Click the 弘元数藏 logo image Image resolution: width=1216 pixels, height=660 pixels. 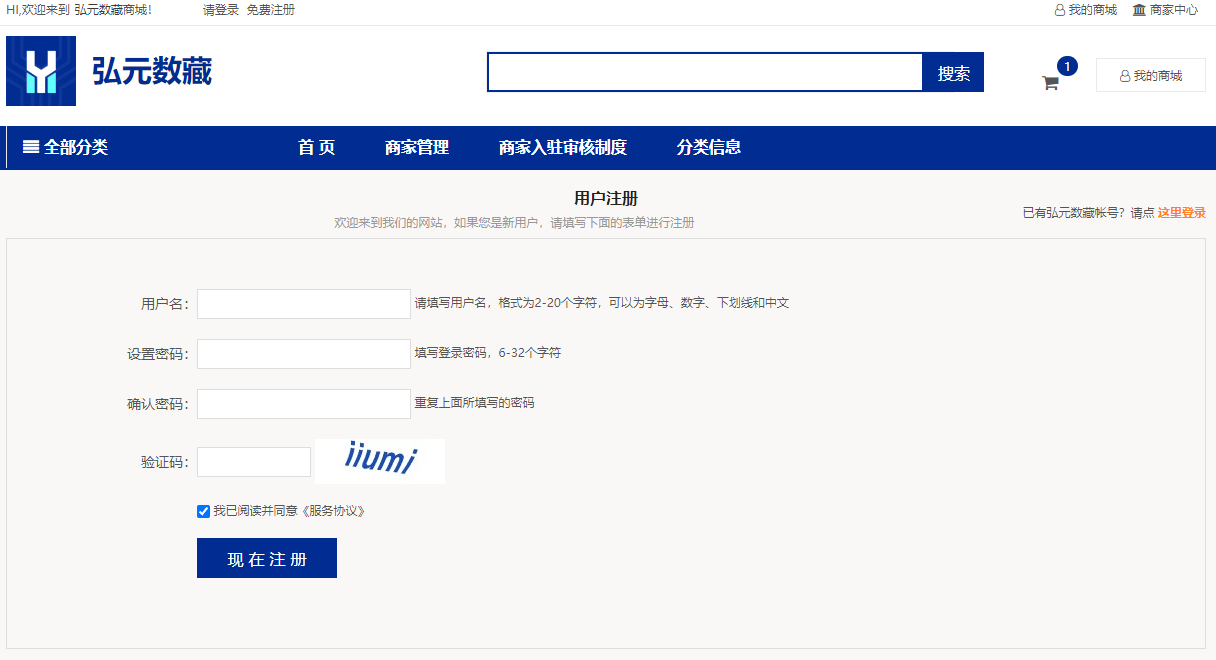41,71
